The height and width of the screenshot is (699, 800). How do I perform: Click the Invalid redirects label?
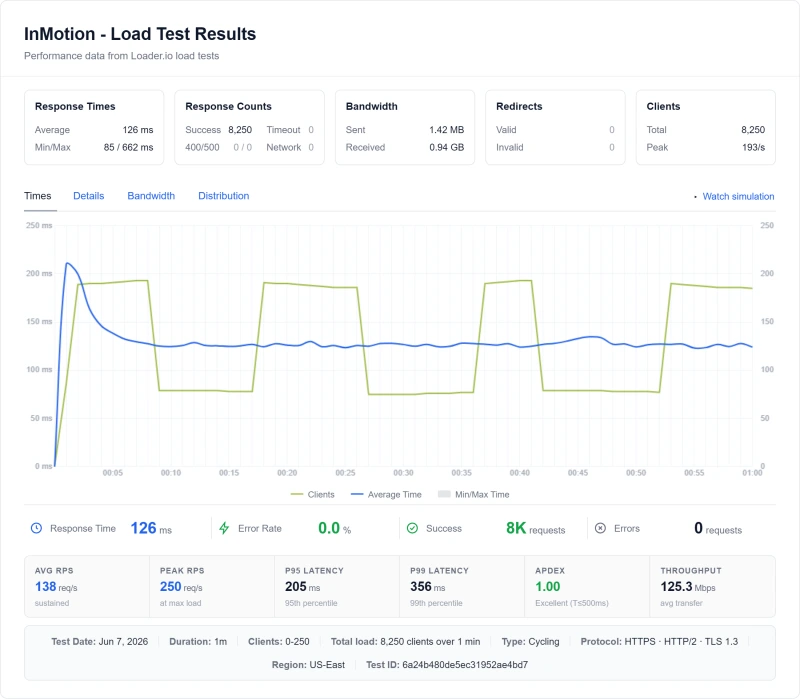510,147
